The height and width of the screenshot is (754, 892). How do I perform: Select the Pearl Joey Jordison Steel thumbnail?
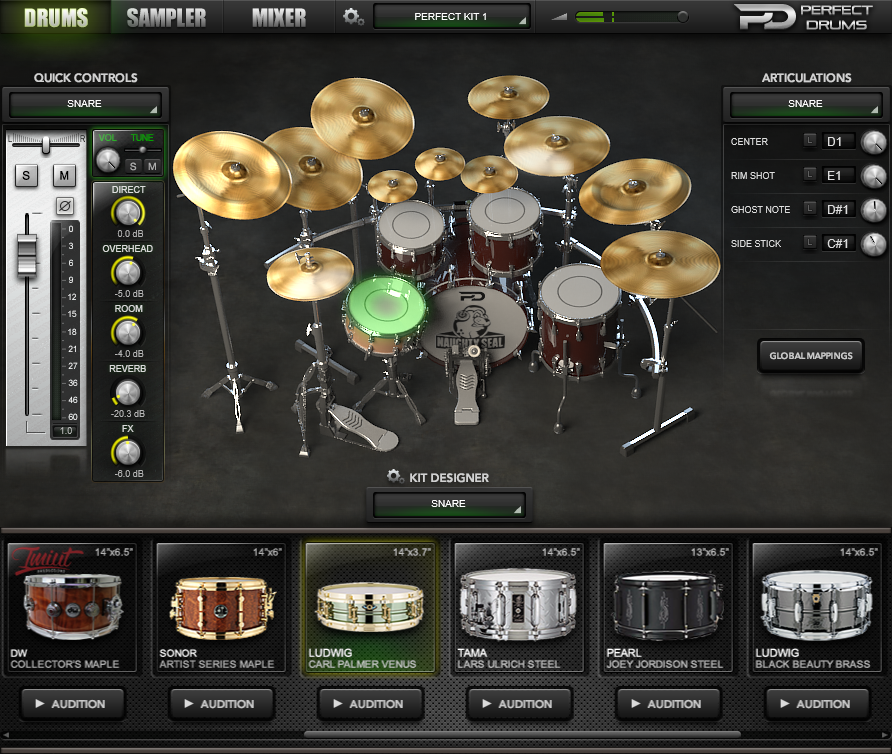click(x=668, y=607)
